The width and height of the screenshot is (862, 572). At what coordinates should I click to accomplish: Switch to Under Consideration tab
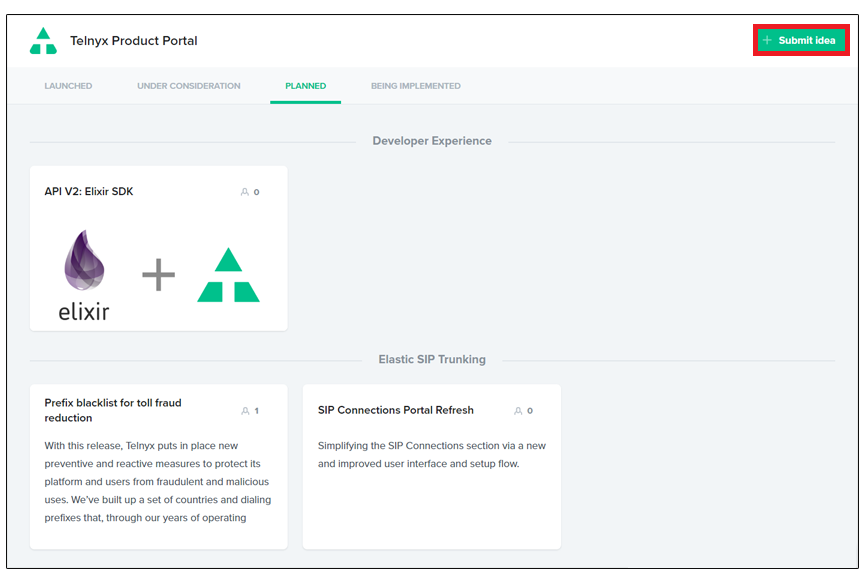[189, 86]
